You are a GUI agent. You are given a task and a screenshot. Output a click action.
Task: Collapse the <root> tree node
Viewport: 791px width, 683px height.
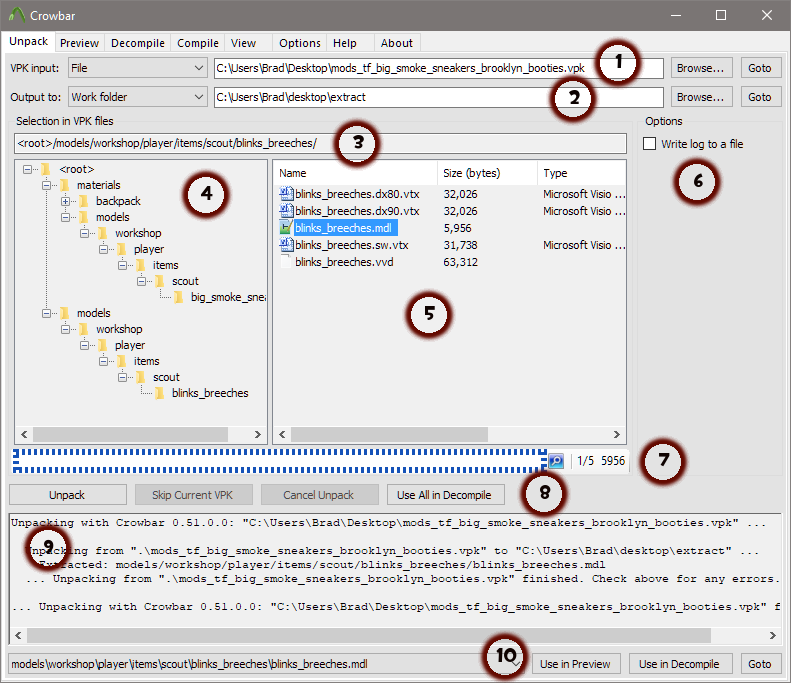[x=27, y=169]
